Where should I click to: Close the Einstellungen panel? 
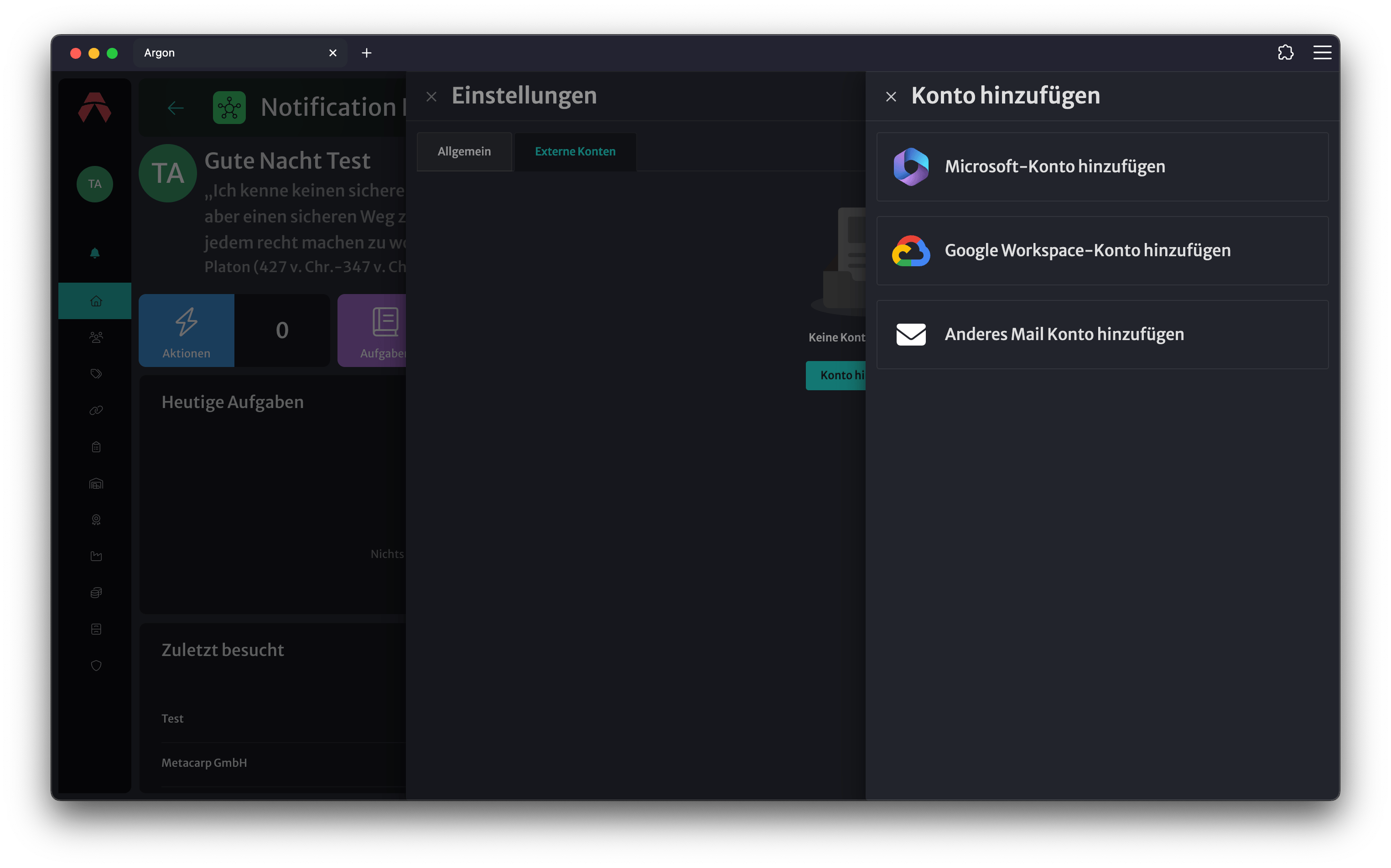pyautogui.click(x=431, y=97)
